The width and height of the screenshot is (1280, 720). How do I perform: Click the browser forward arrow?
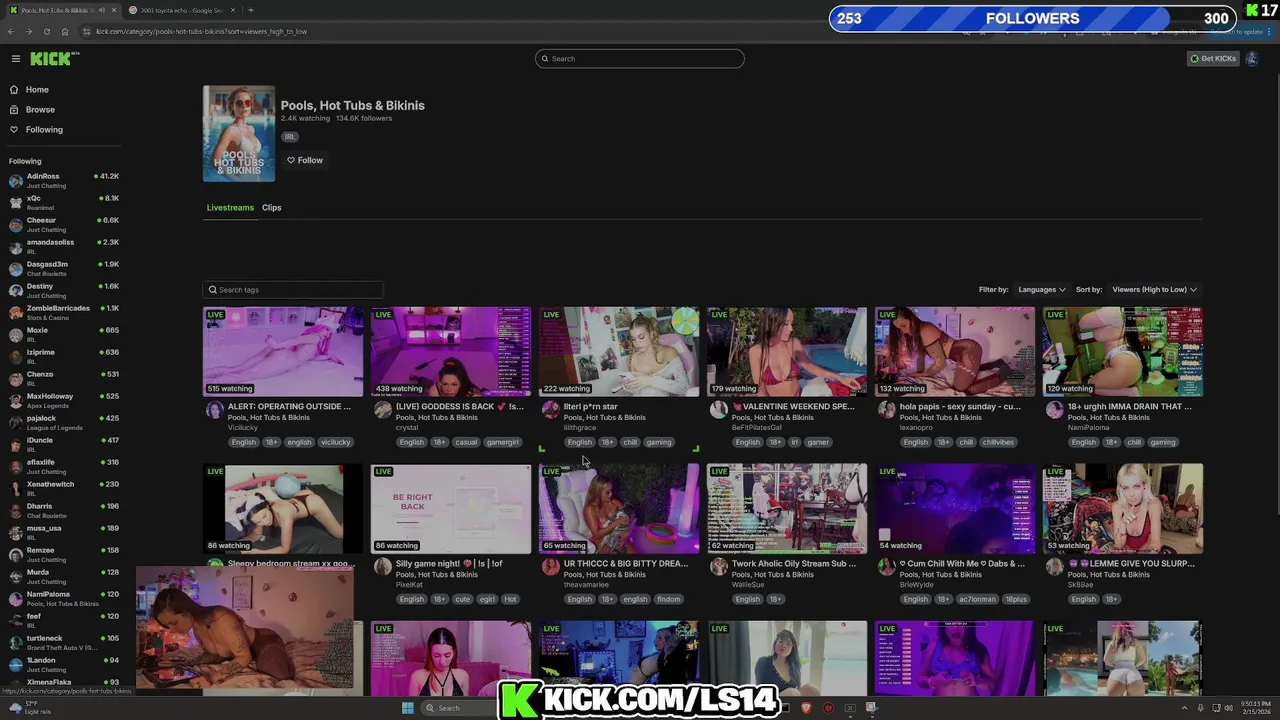[x=29, y=31]
